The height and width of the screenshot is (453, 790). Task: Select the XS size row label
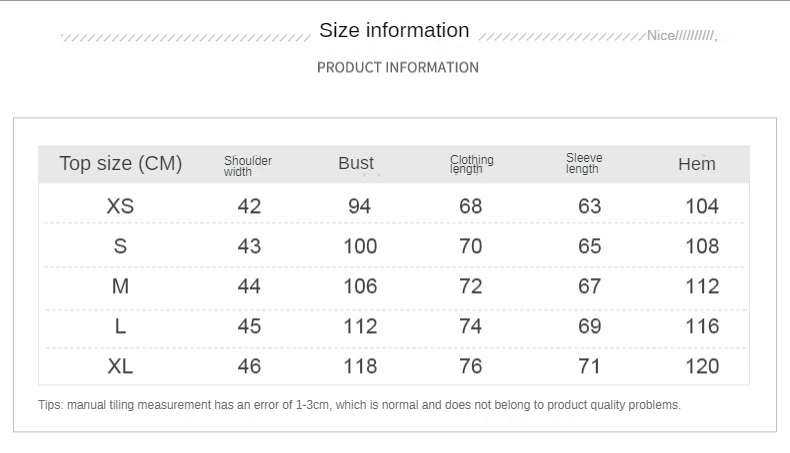(x=120, y=206)
